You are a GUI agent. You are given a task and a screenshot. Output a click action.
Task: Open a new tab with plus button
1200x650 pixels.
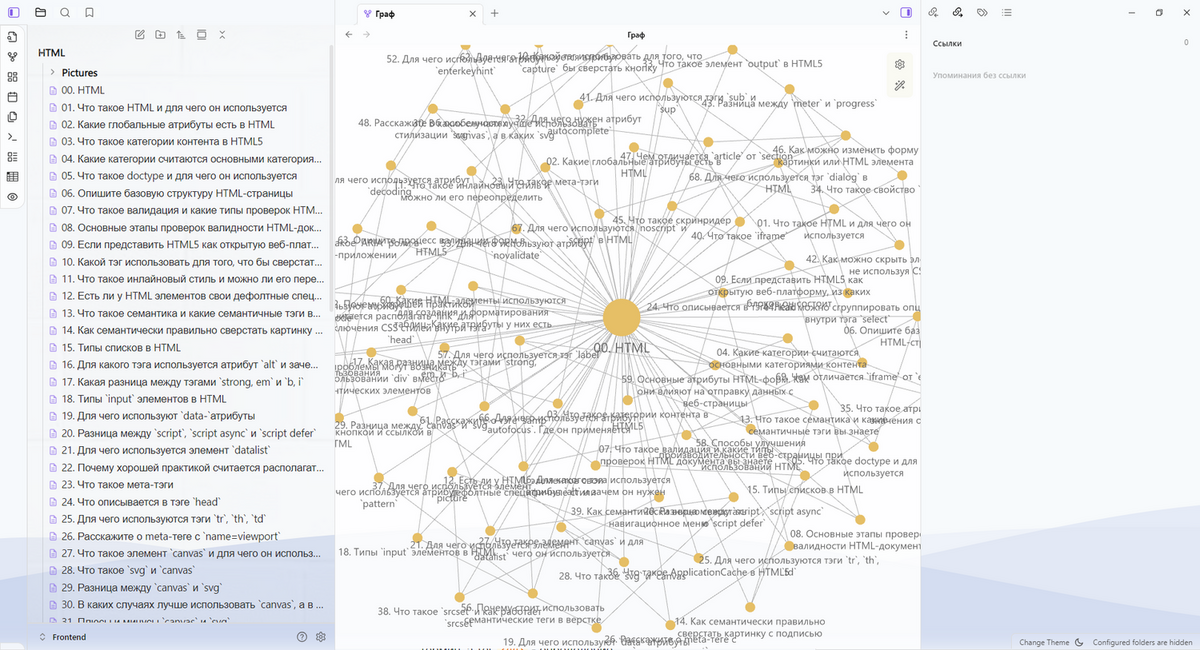point(494,13)
